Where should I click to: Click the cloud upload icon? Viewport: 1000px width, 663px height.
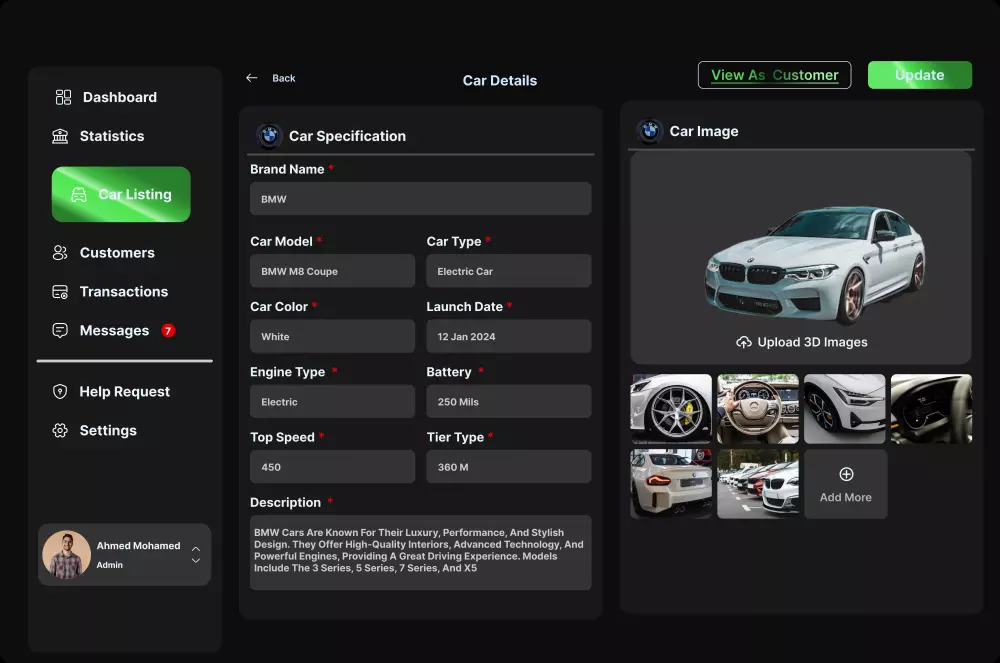tap(744, 342)
